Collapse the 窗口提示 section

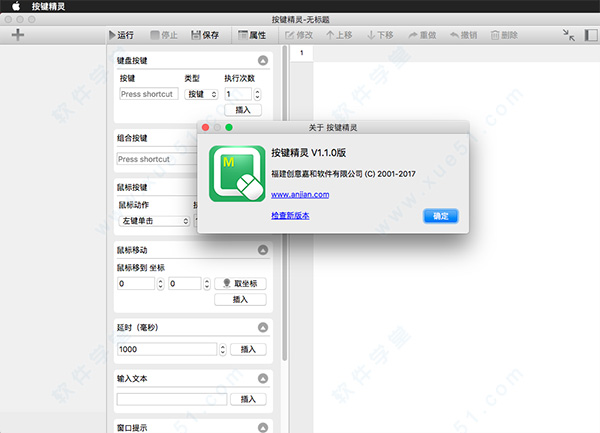click(x=263, y=428)
